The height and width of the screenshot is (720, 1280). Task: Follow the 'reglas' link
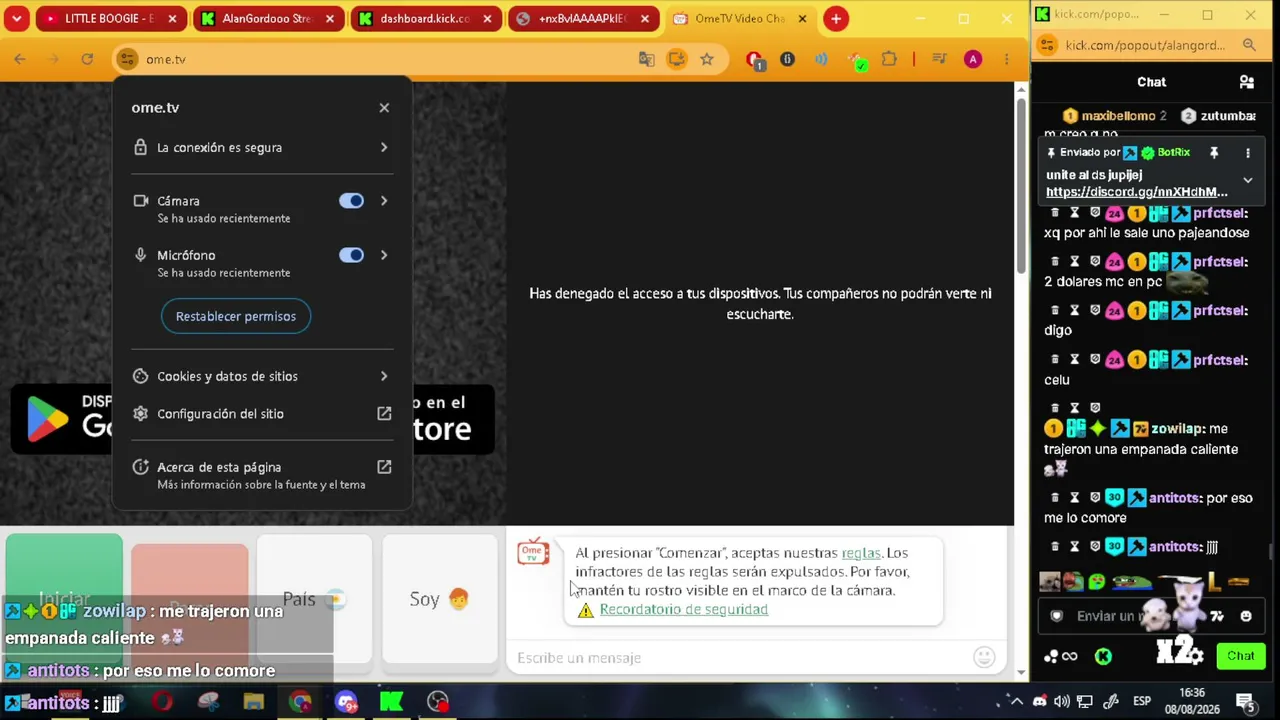[861, 553]
